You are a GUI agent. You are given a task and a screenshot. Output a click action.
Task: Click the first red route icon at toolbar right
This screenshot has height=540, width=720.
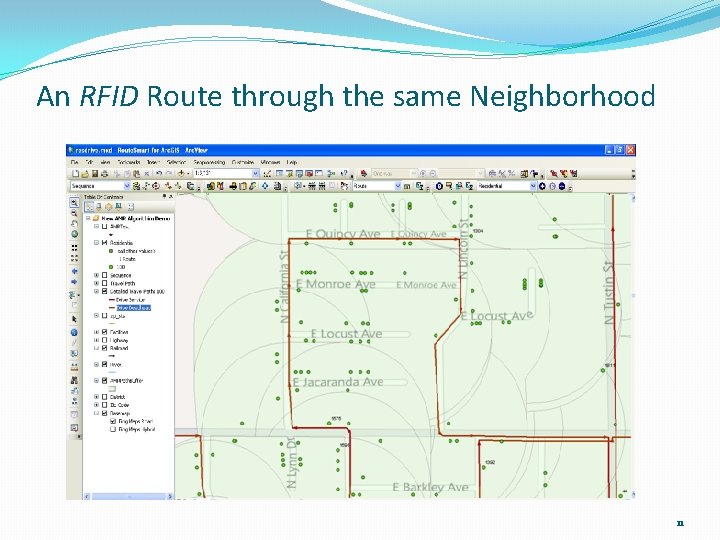554,174
